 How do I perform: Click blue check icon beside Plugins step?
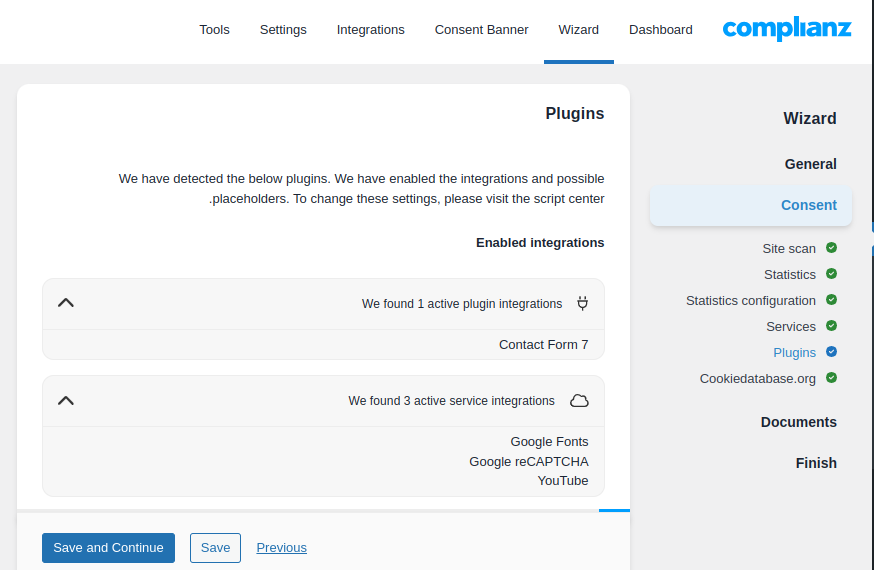[x=831, y=352]
